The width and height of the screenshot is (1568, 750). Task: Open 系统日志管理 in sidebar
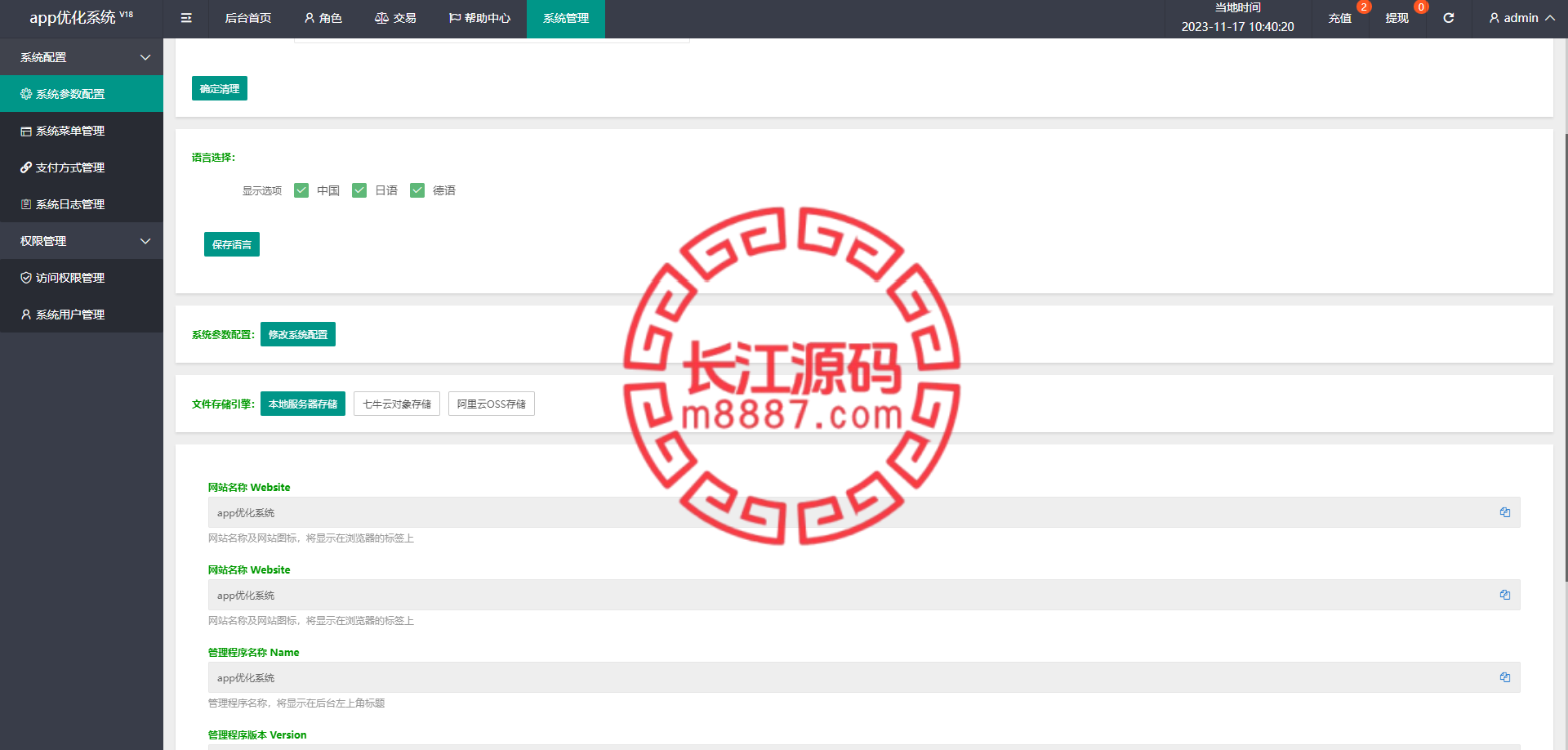coord(82,204)
